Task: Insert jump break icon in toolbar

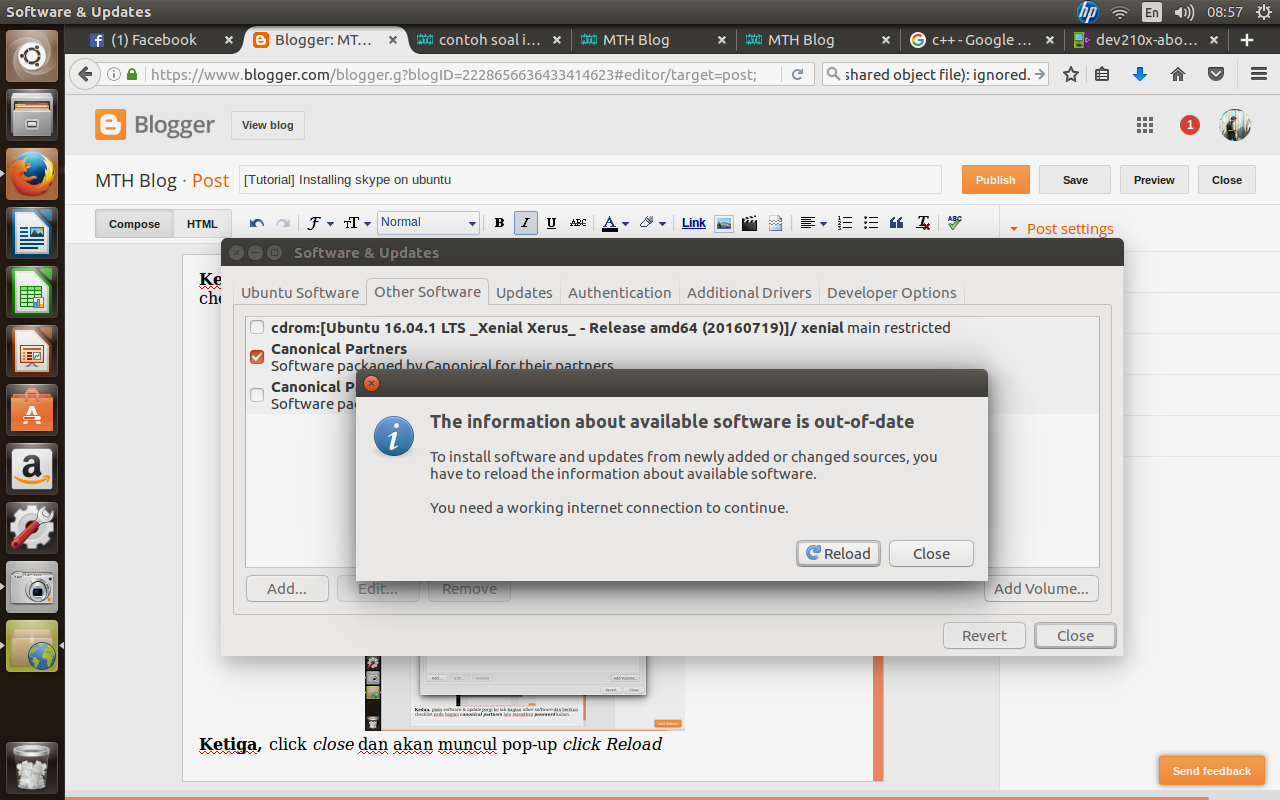Action: (x=775, y=223)
